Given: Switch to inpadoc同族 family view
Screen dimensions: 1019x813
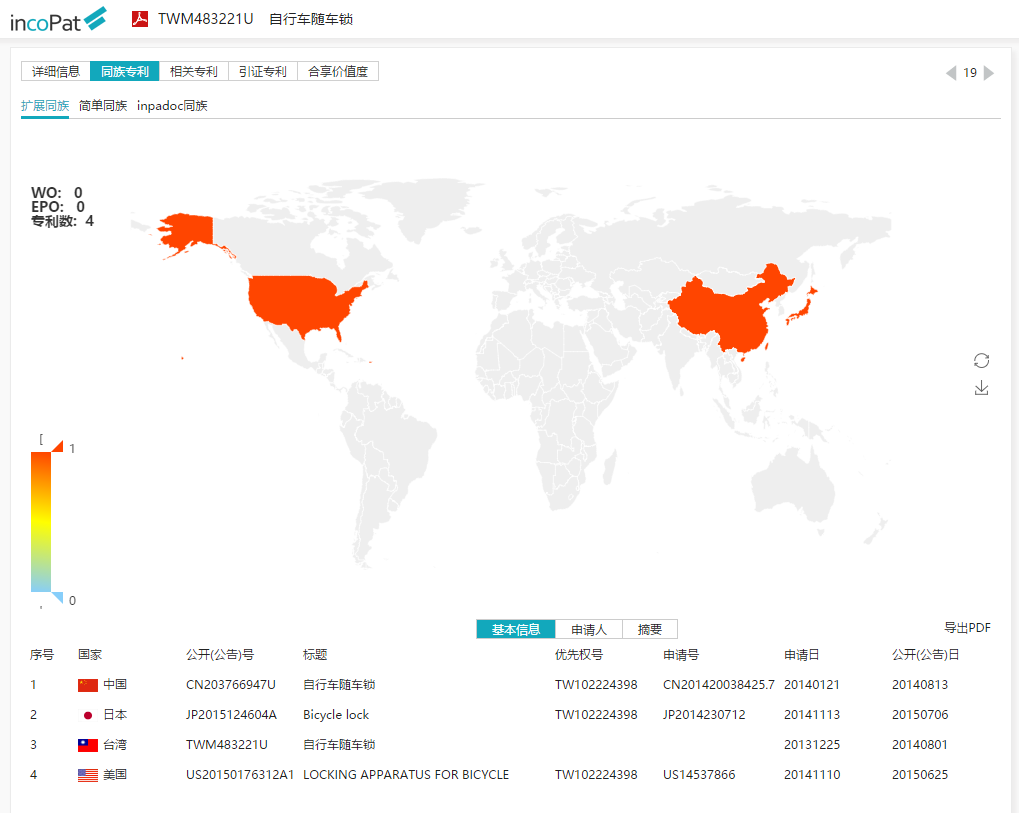Looking at the screenshot, I should [x=172, y=105].
